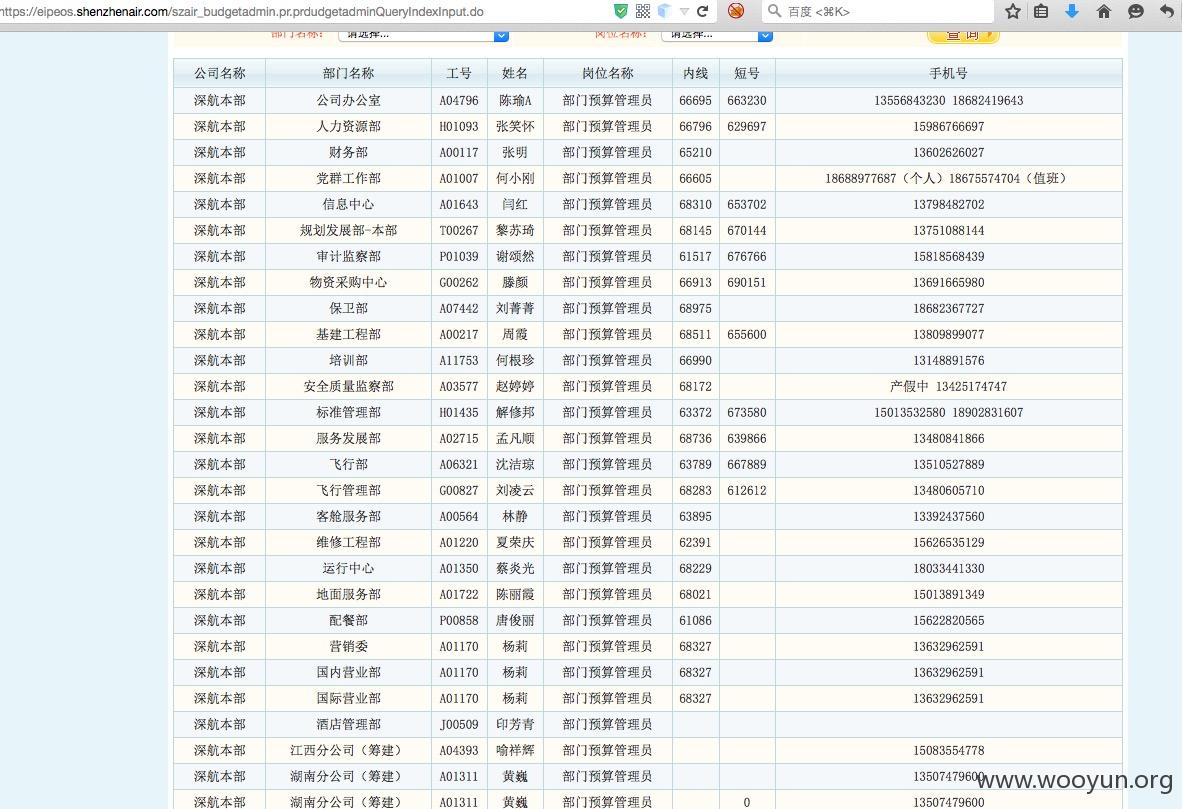This screenshot has height=809, width=1182.
Task: Select the 保卫部 department cell
Action: pyautogui.click(x=348, y=308)
